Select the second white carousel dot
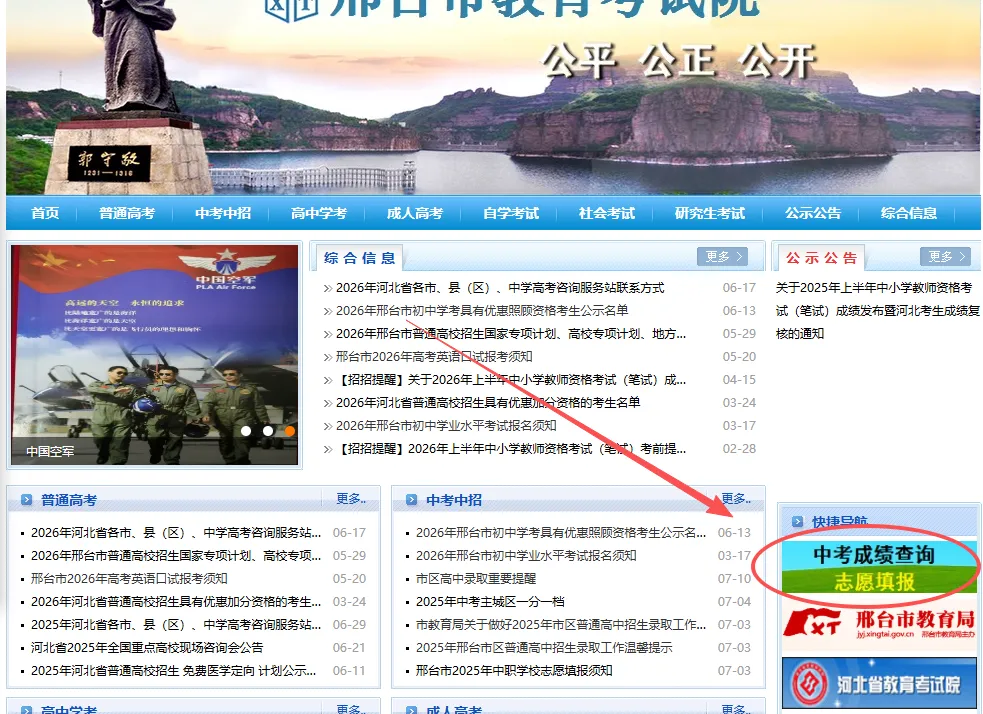The height and width of the screenshot is (714, 983). pos(268,431)
